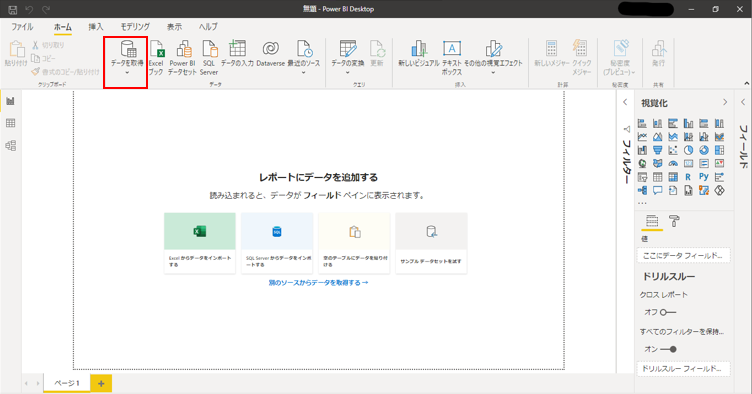The width and height of the screenshot is (752, 394).
Task: Click the ここにデータ フィールド well
Action: coord(683,255)
